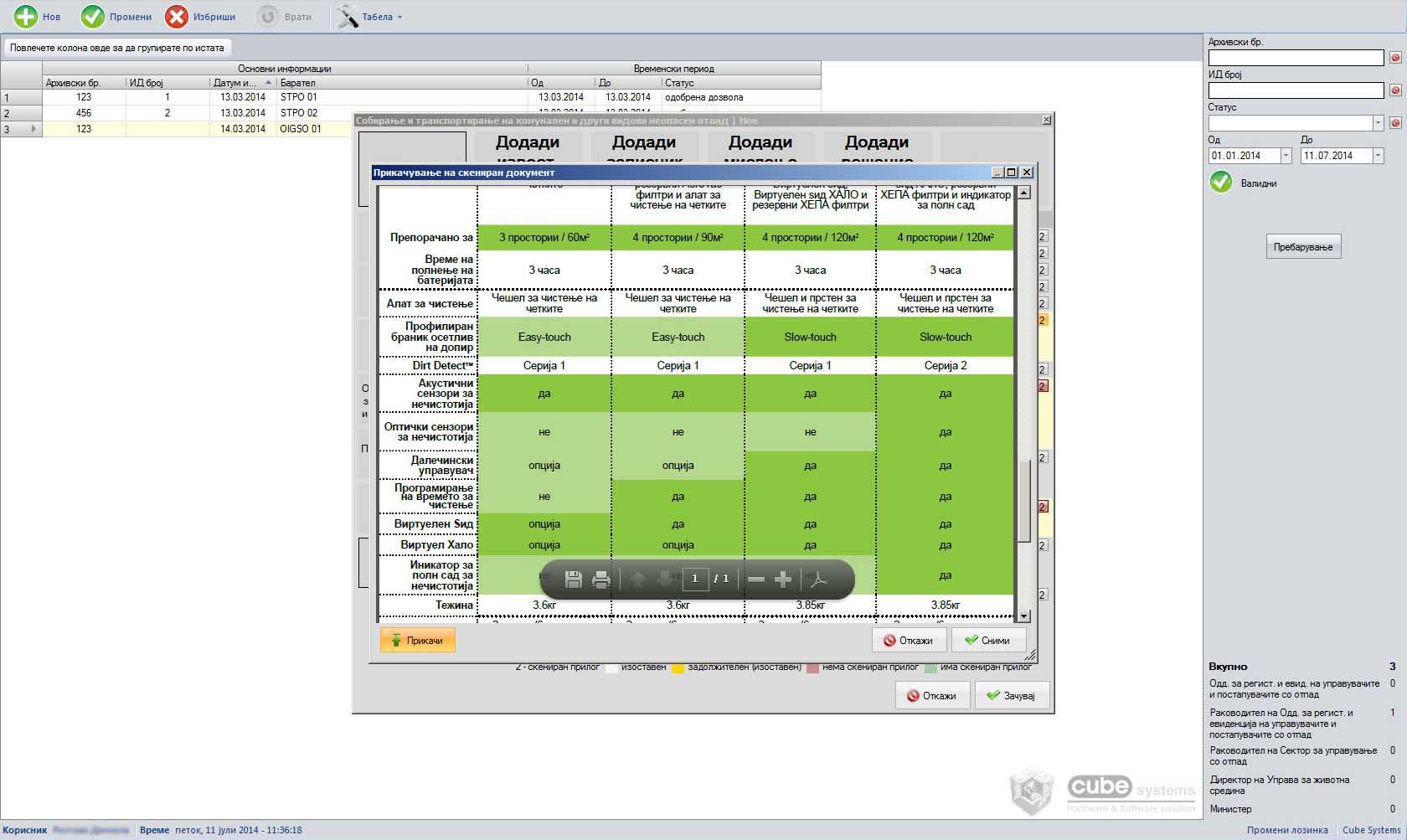Screen dimensions: 1407x840
Task: Close the Собирање и транспортирање window
Action: 1046,121
